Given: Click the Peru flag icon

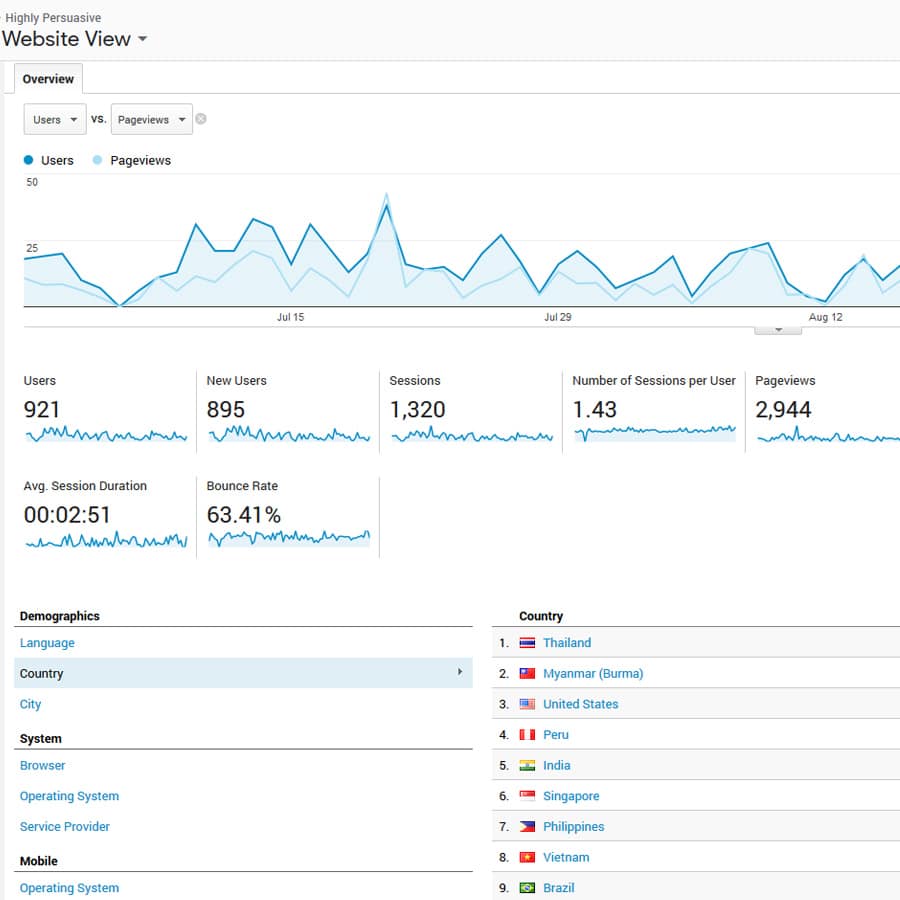Looking at the screenshot, I should point(527,735).
